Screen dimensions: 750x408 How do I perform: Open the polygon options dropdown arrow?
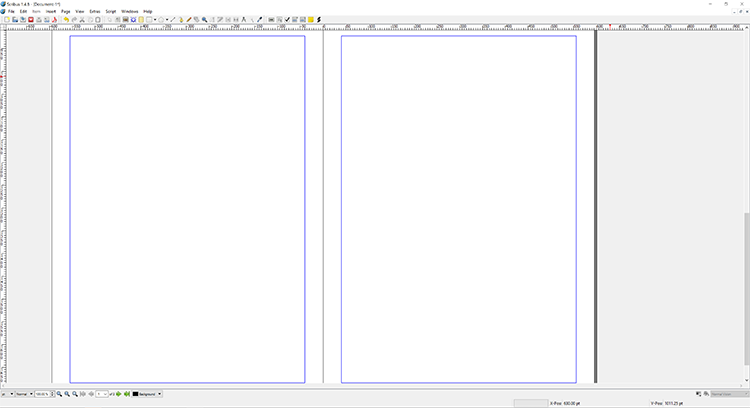[x=167, y=20]
